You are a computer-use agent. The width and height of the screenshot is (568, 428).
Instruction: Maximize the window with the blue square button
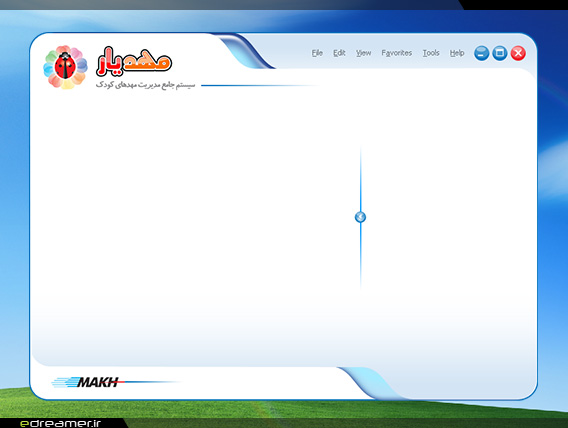(500, 53)
